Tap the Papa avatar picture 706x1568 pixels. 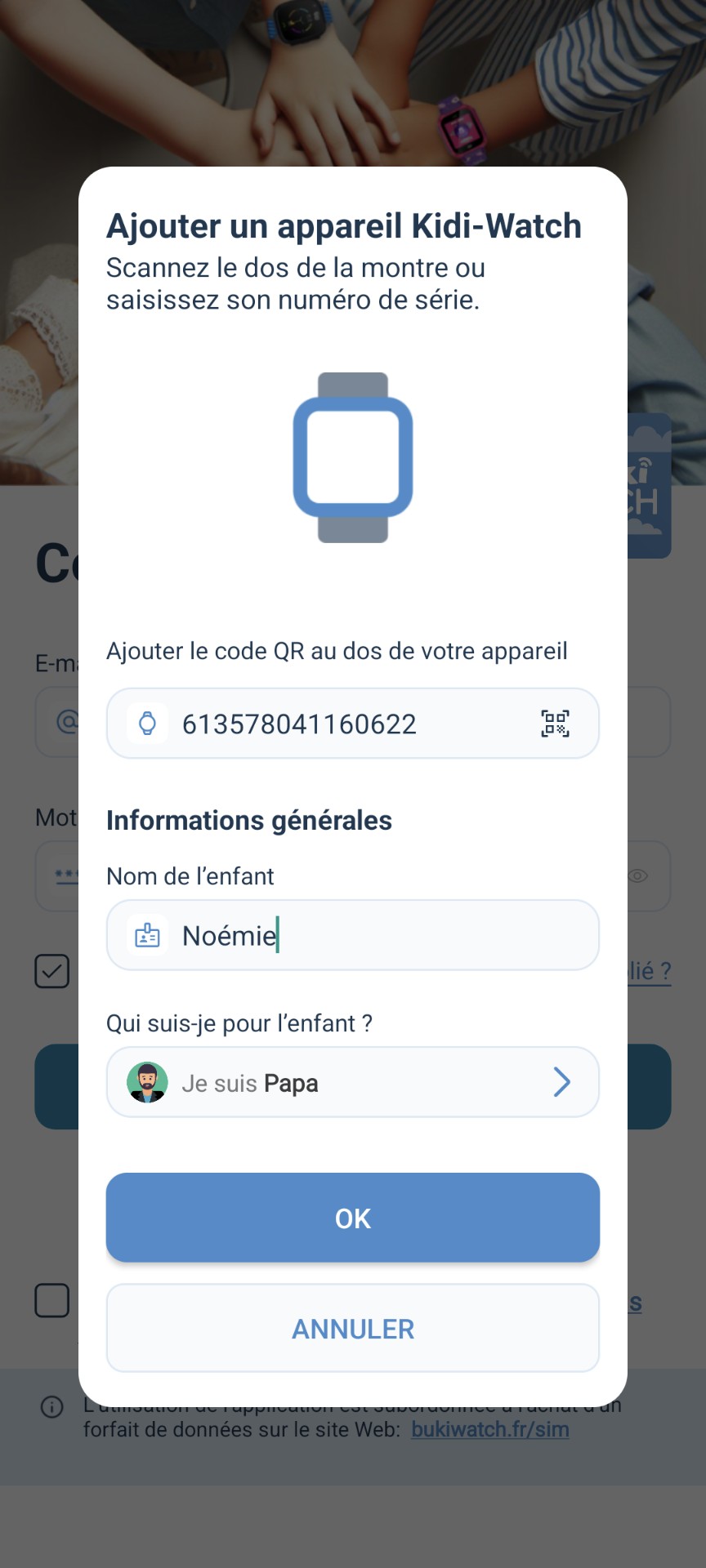[x=148, y=1082]
